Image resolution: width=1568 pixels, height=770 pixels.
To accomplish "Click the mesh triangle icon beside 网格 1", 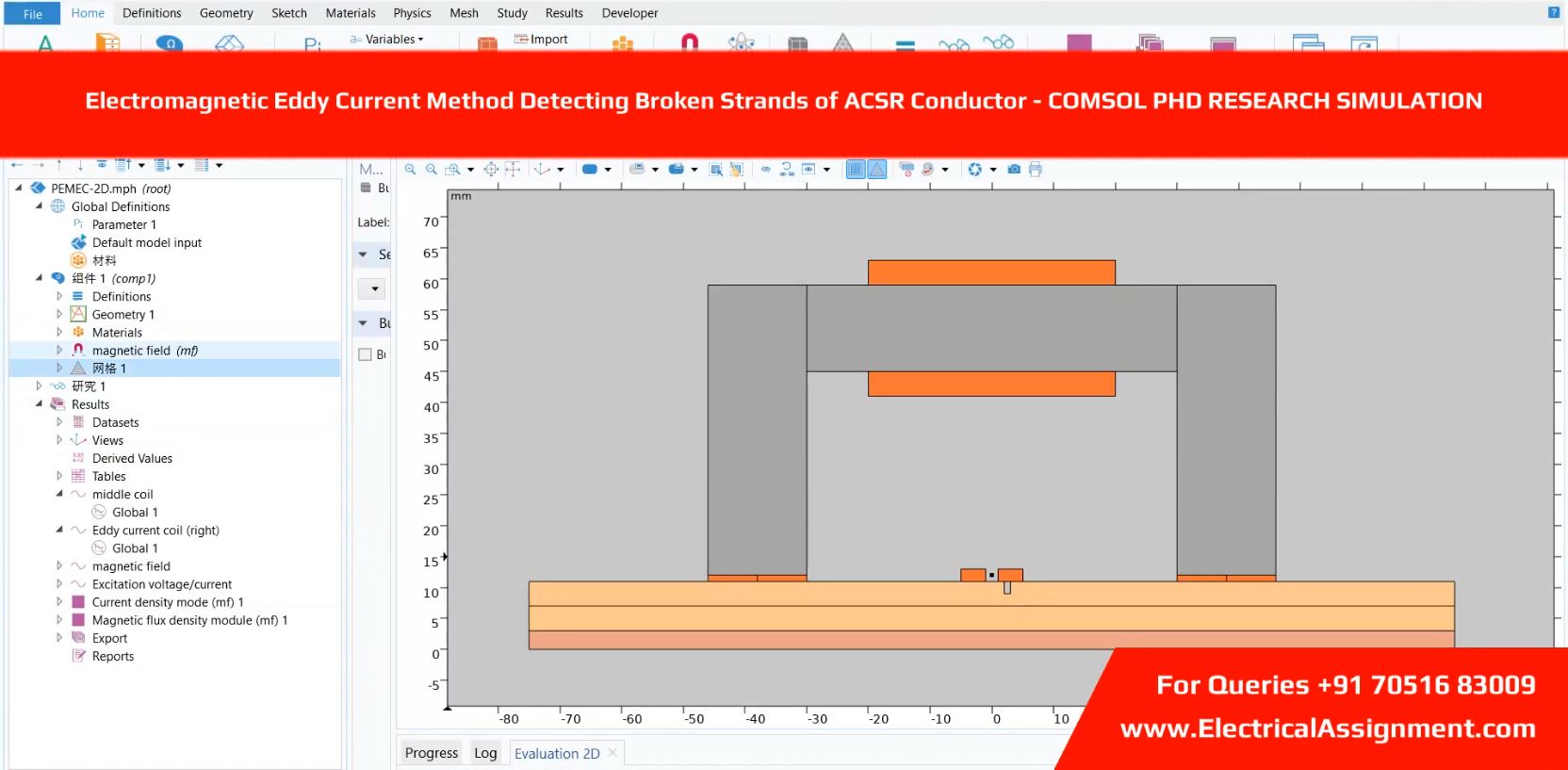I will tap(78, 369).
